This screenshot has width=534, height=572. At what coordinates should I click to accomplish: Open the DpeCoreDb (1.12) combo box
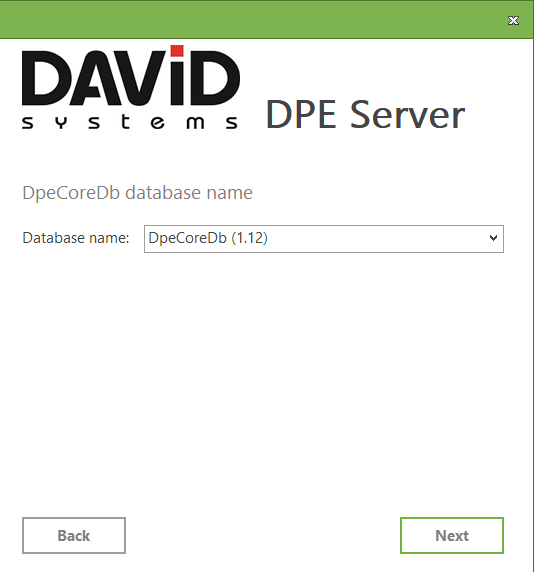324,239
